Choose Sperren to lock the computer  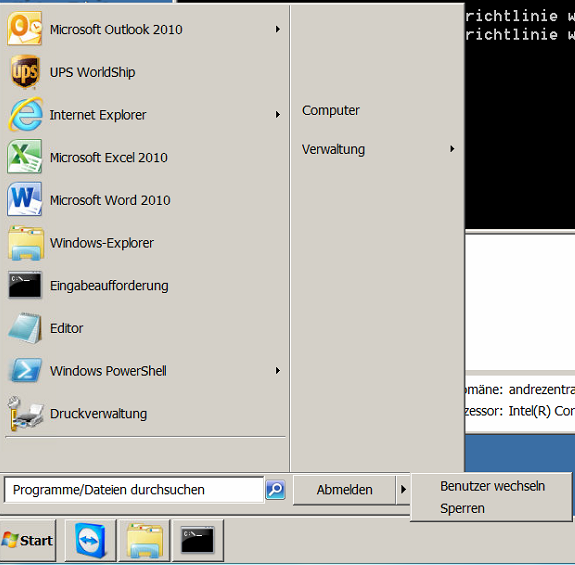click(462, 508)
